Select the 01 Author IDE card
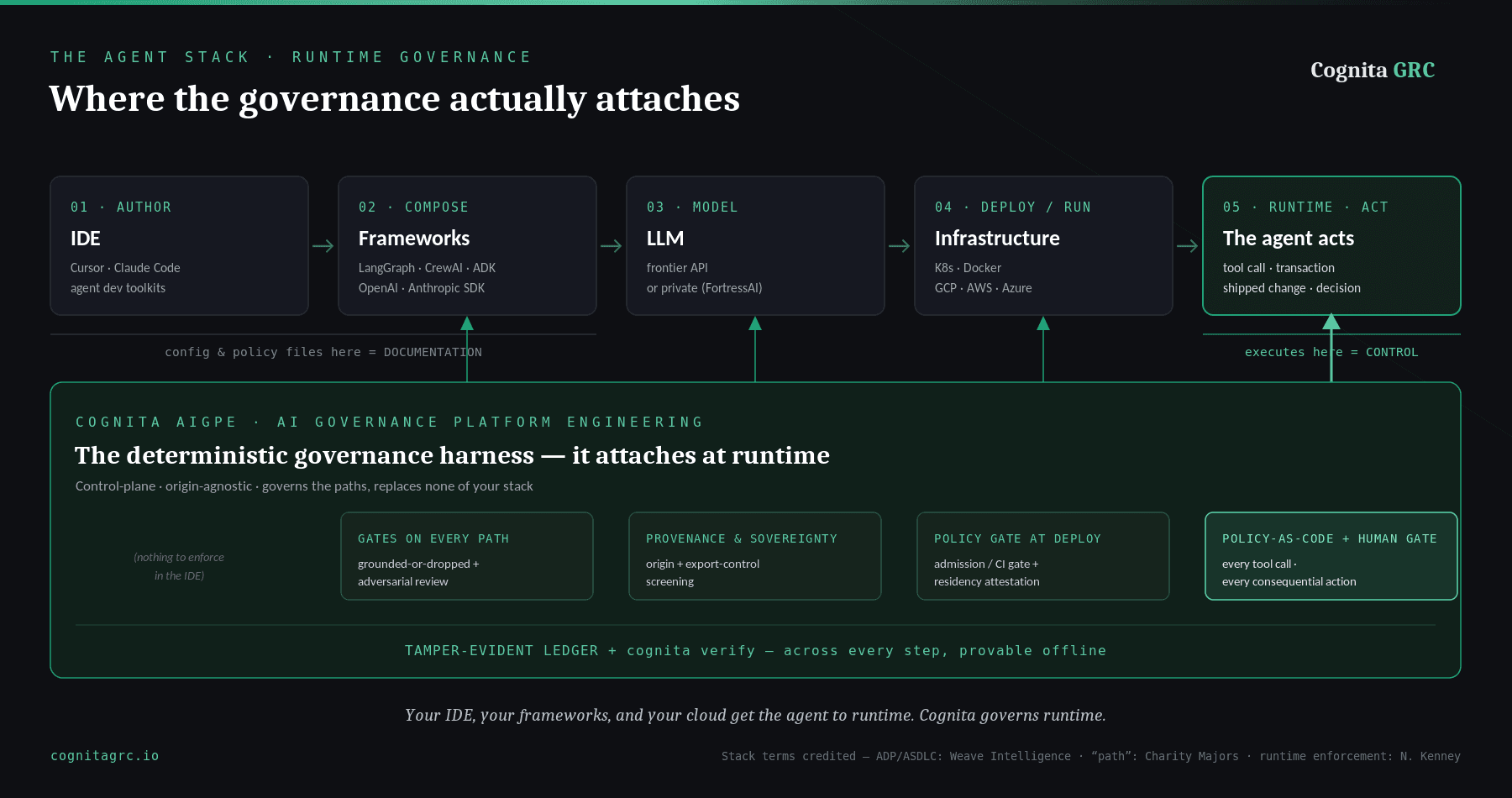This screenshot has width=1512, height=798. (179, 245)
